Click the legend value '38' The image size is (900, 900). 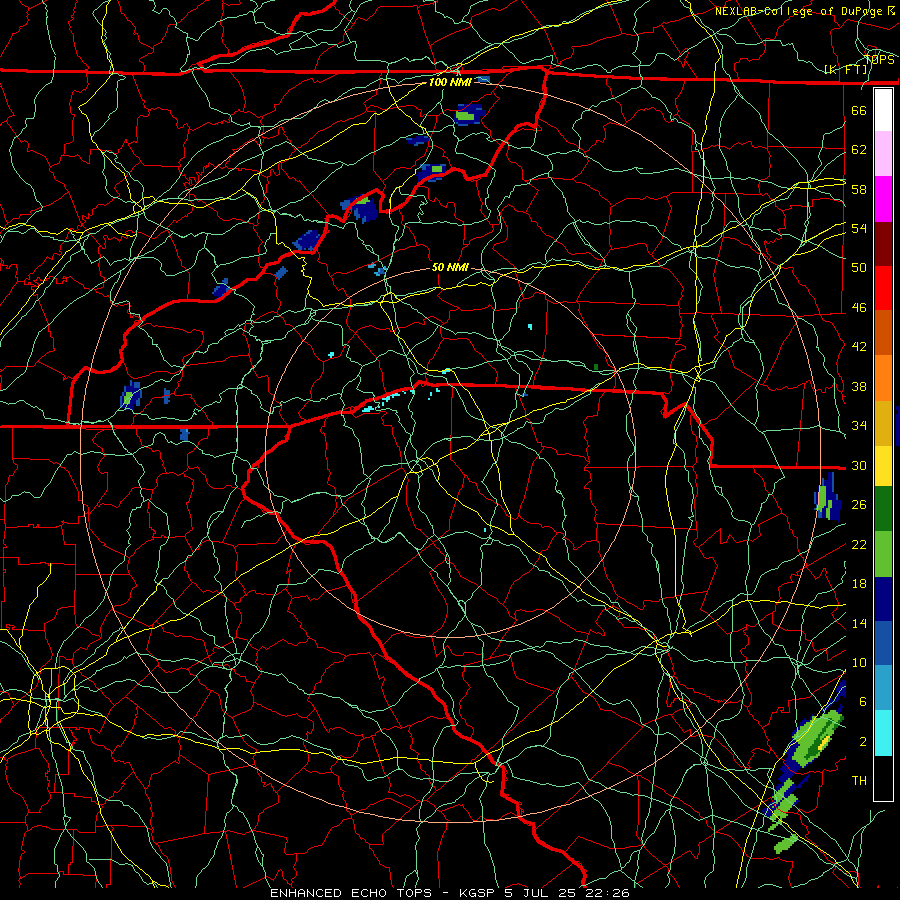859,386
